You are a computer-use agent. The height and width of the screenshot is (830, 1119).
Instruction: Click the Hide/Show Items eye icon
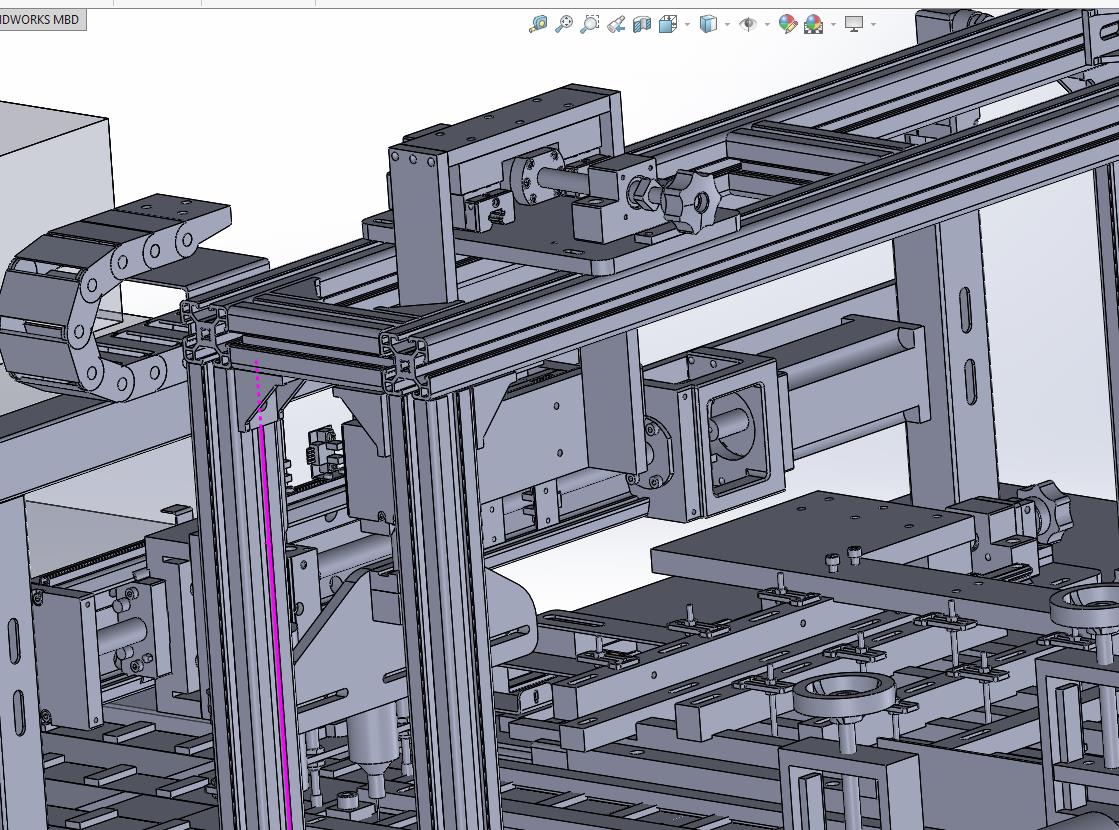748,24
